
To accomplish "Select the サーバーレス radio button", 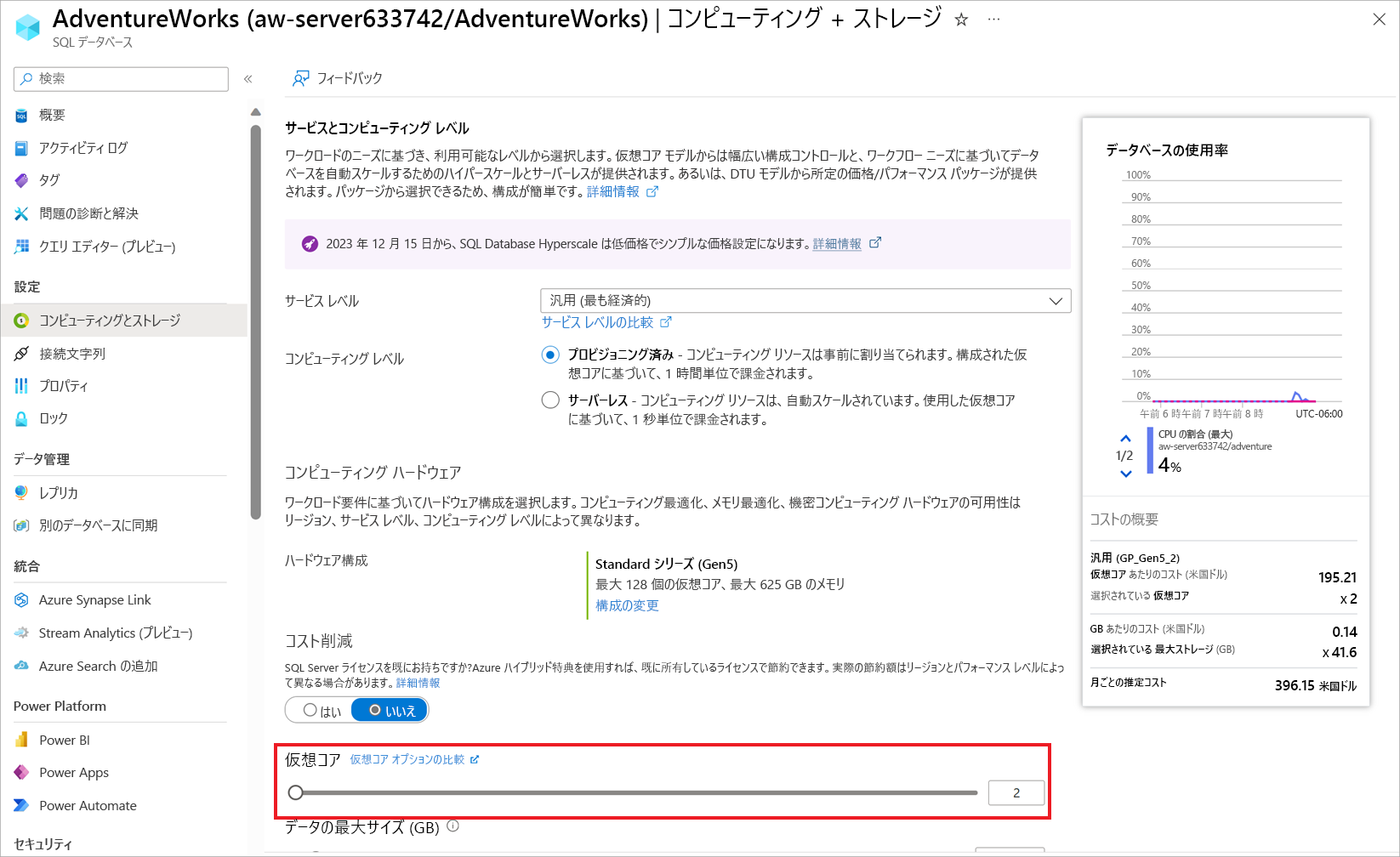I will click(x=550, y=400).
